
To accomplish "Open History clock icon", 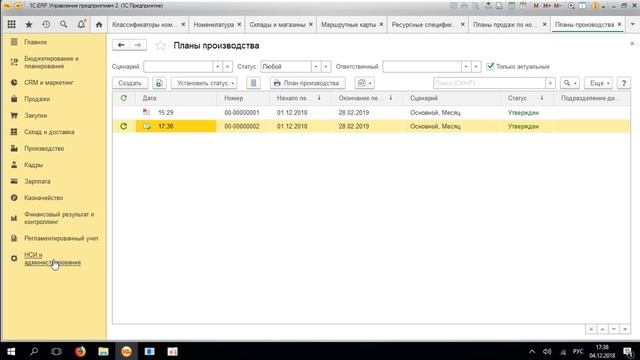I will pyautogui.click(x=46, y=24).
